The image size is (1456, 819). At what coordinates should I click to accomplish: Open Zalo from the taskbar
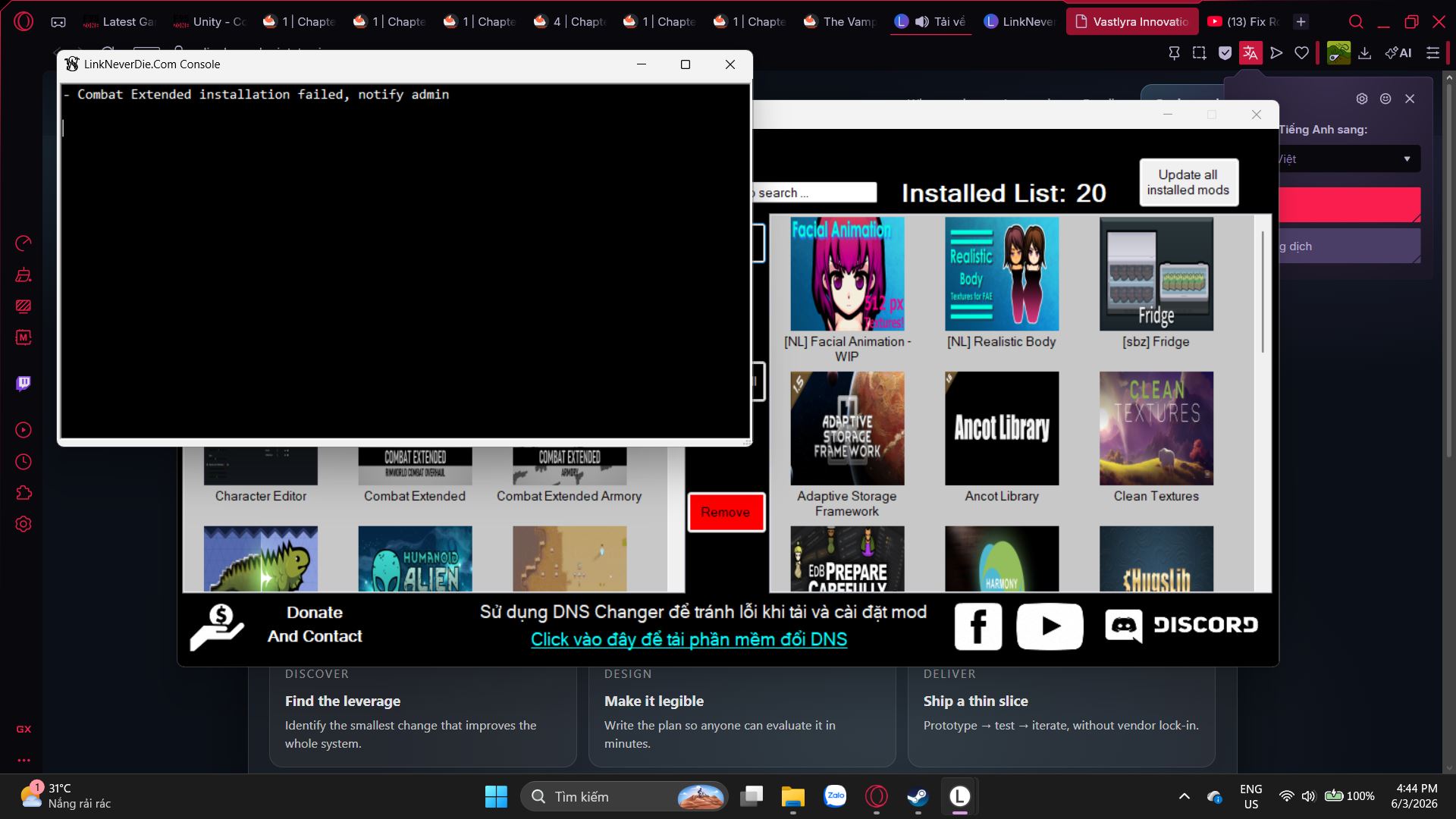[835, 796]
